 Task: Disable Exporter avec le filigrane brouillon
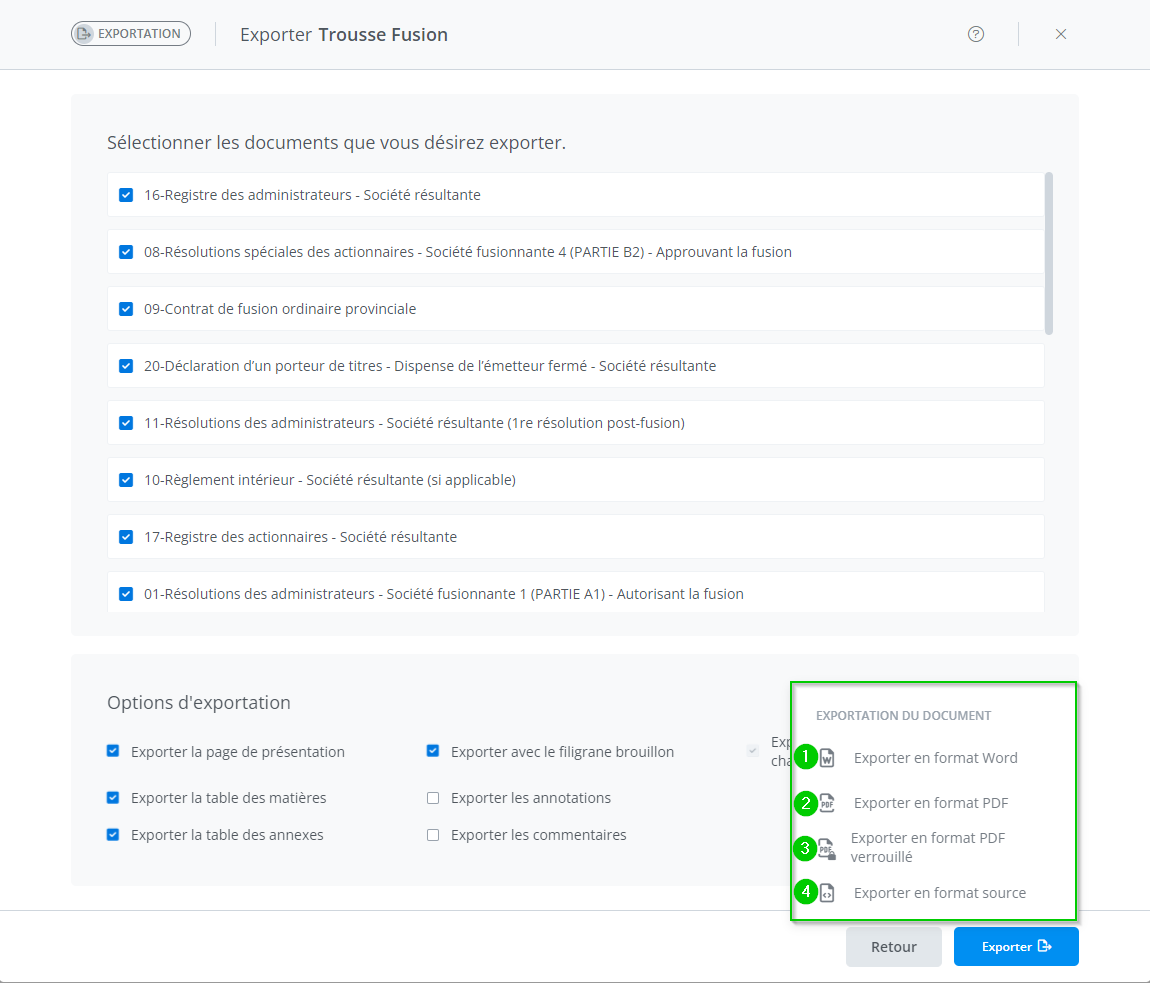click(x=433, y=751)
